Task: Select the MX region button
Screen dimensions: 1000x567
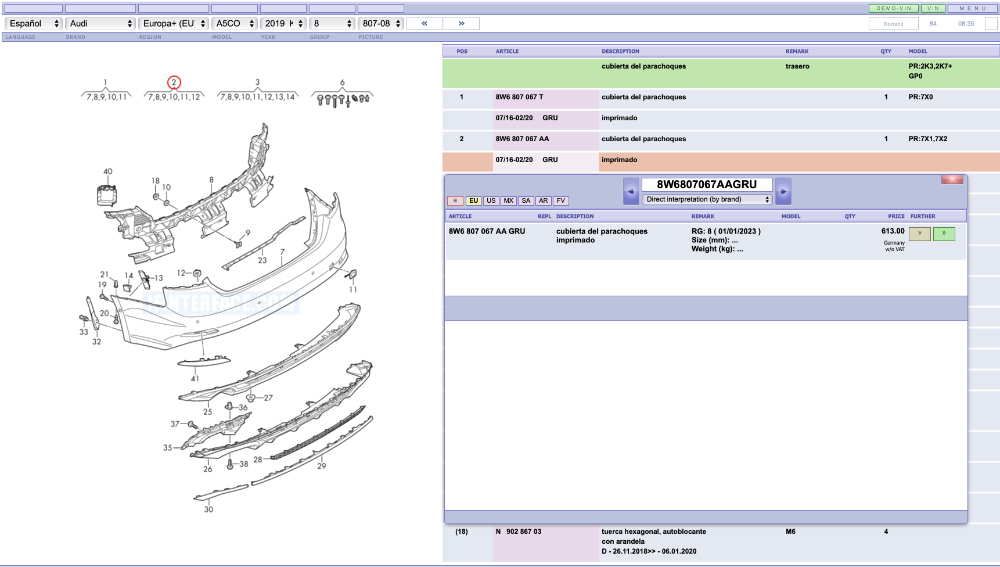Action: (x=508, y=201)
